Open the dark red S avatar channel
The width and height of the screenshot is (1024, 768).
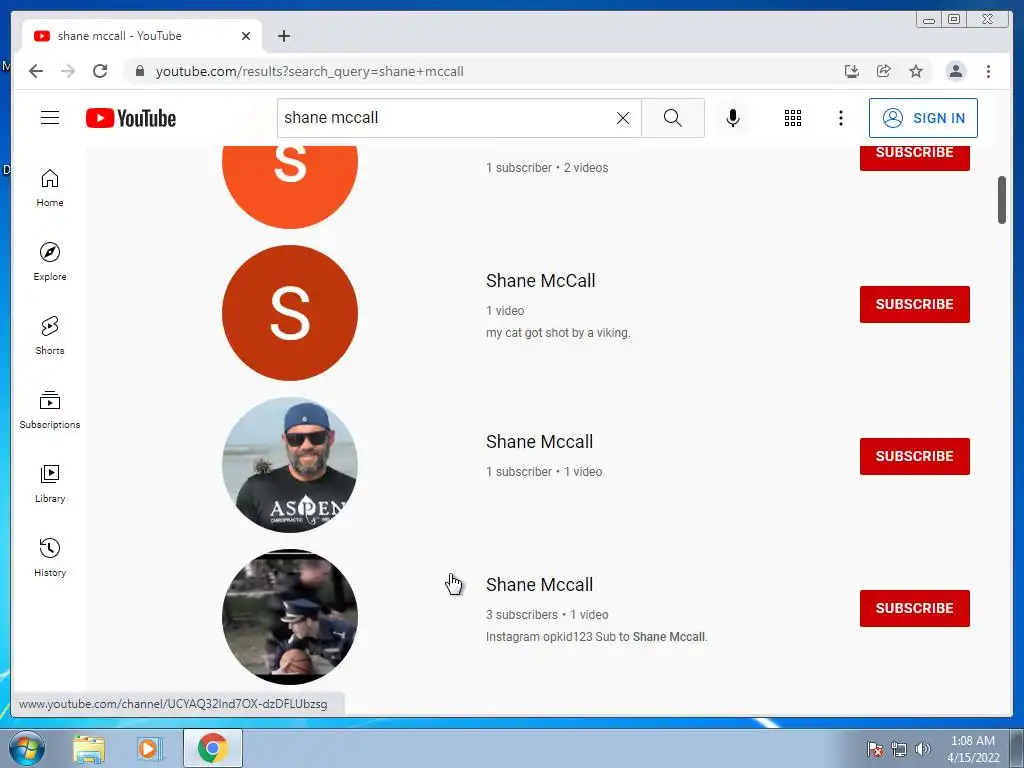tap(290, 313)
